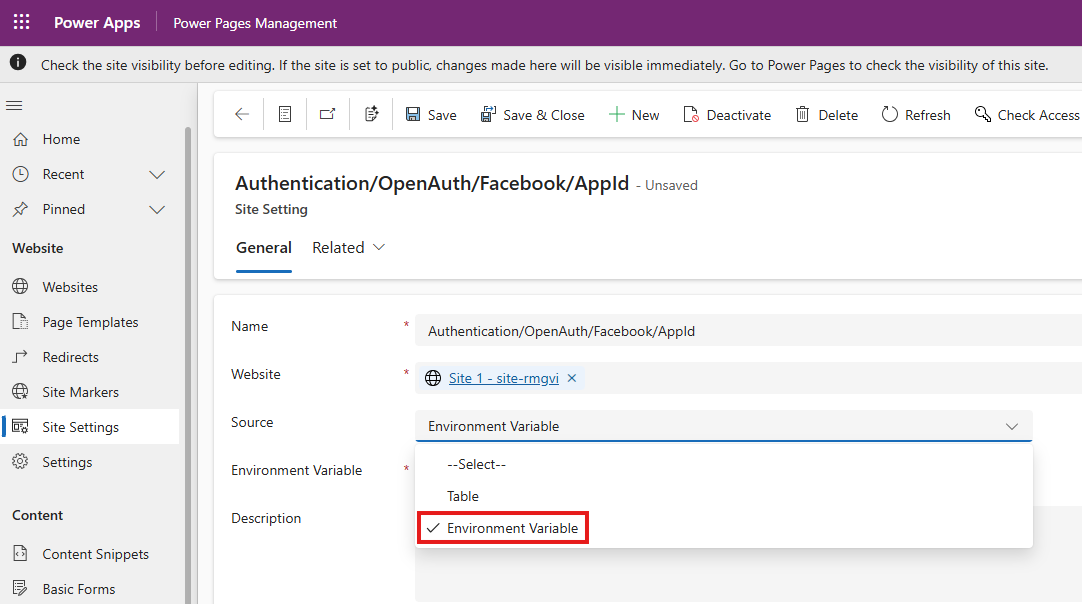Open record in new window icon
This screenshot has height=604, width=1082.
[328, 115]
